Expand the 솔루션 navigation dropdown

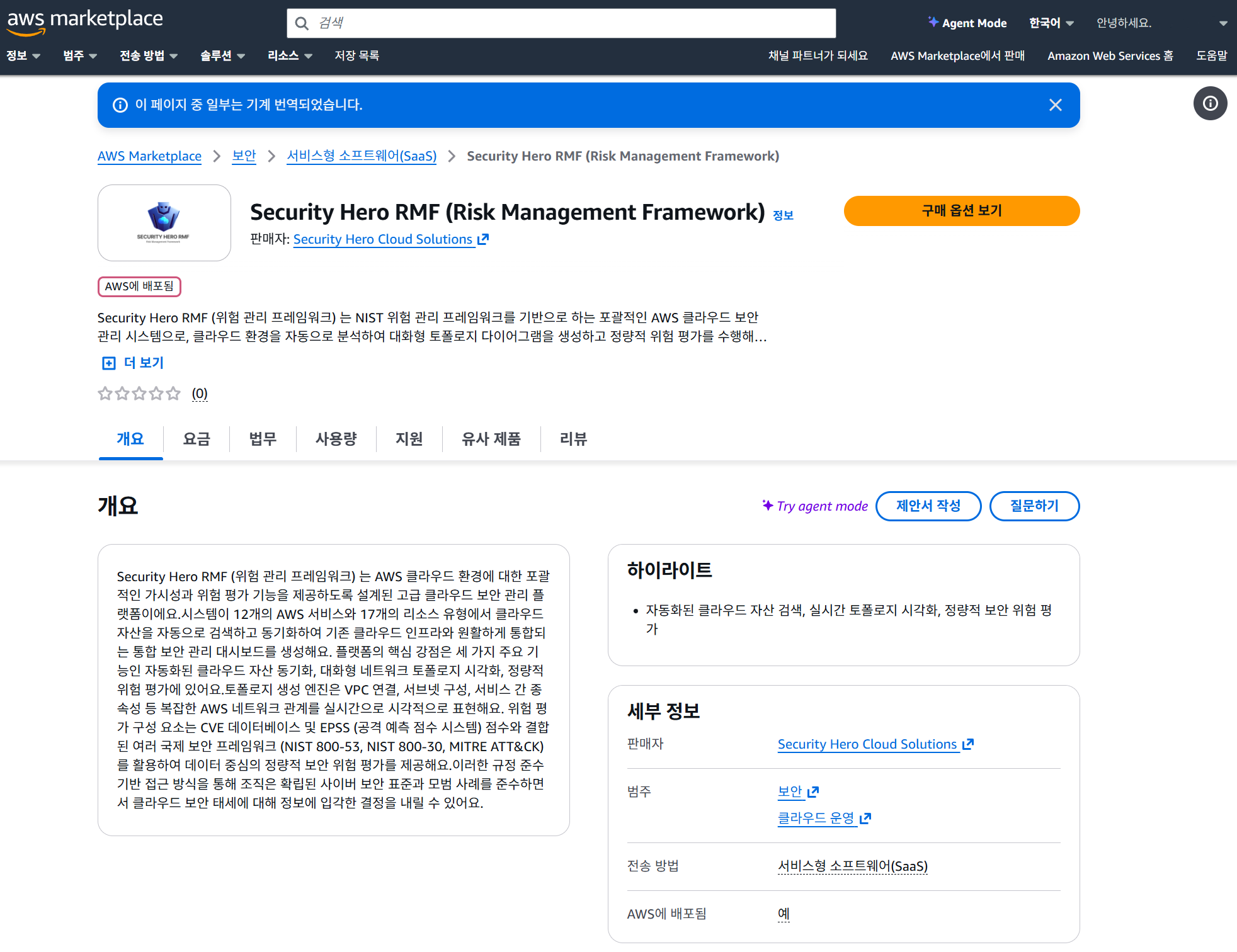(x=222, y=56)
